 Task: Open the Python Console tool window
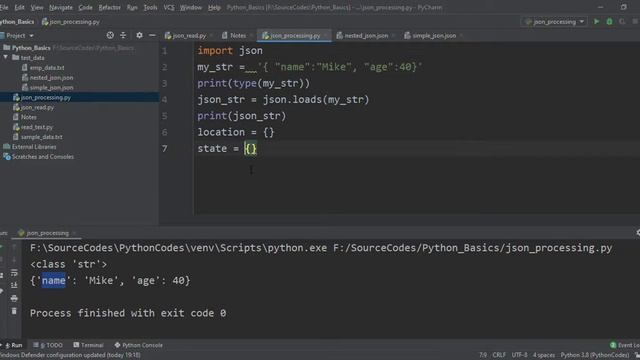point(138,345)
